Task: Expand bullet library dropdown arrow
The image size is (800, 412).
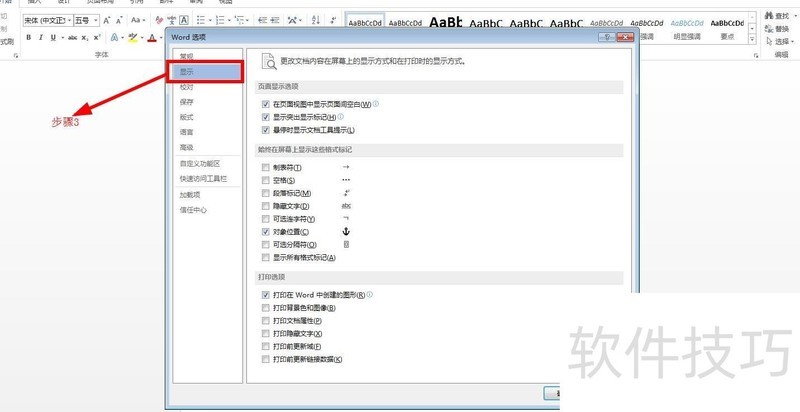Action: point(210,20)
